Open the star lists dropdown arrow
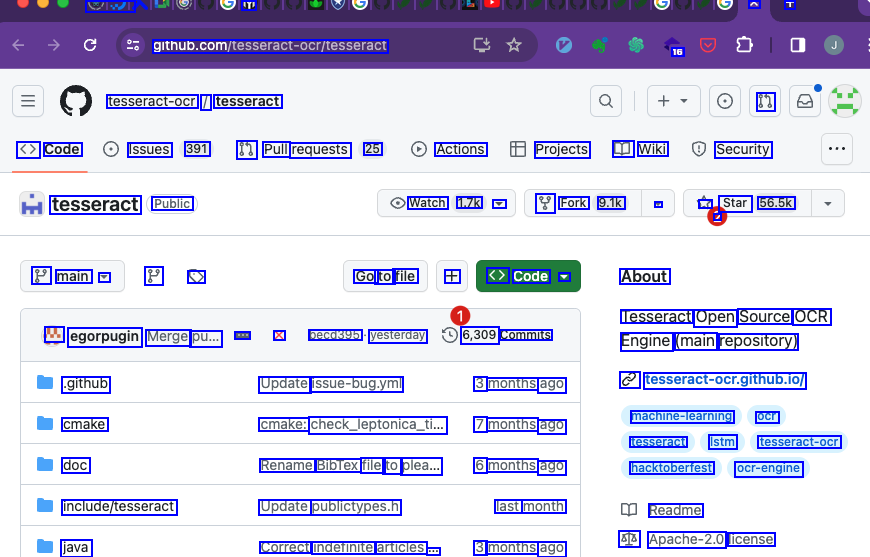The image size is (870, 557). [x=827, y=203]
